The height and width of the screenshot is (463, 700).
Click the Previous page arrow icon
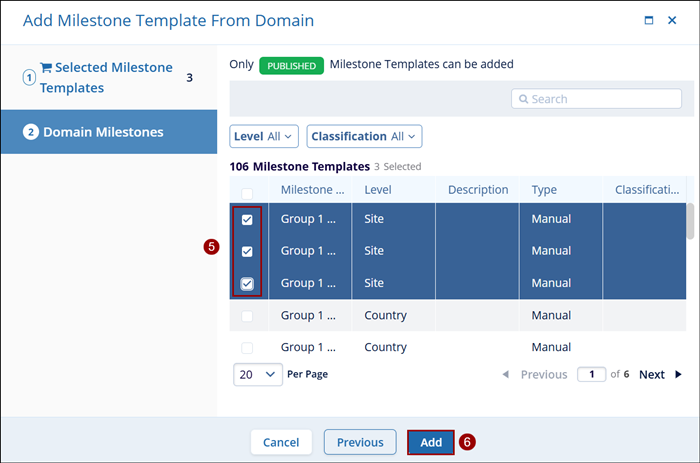tap(505, 375)
